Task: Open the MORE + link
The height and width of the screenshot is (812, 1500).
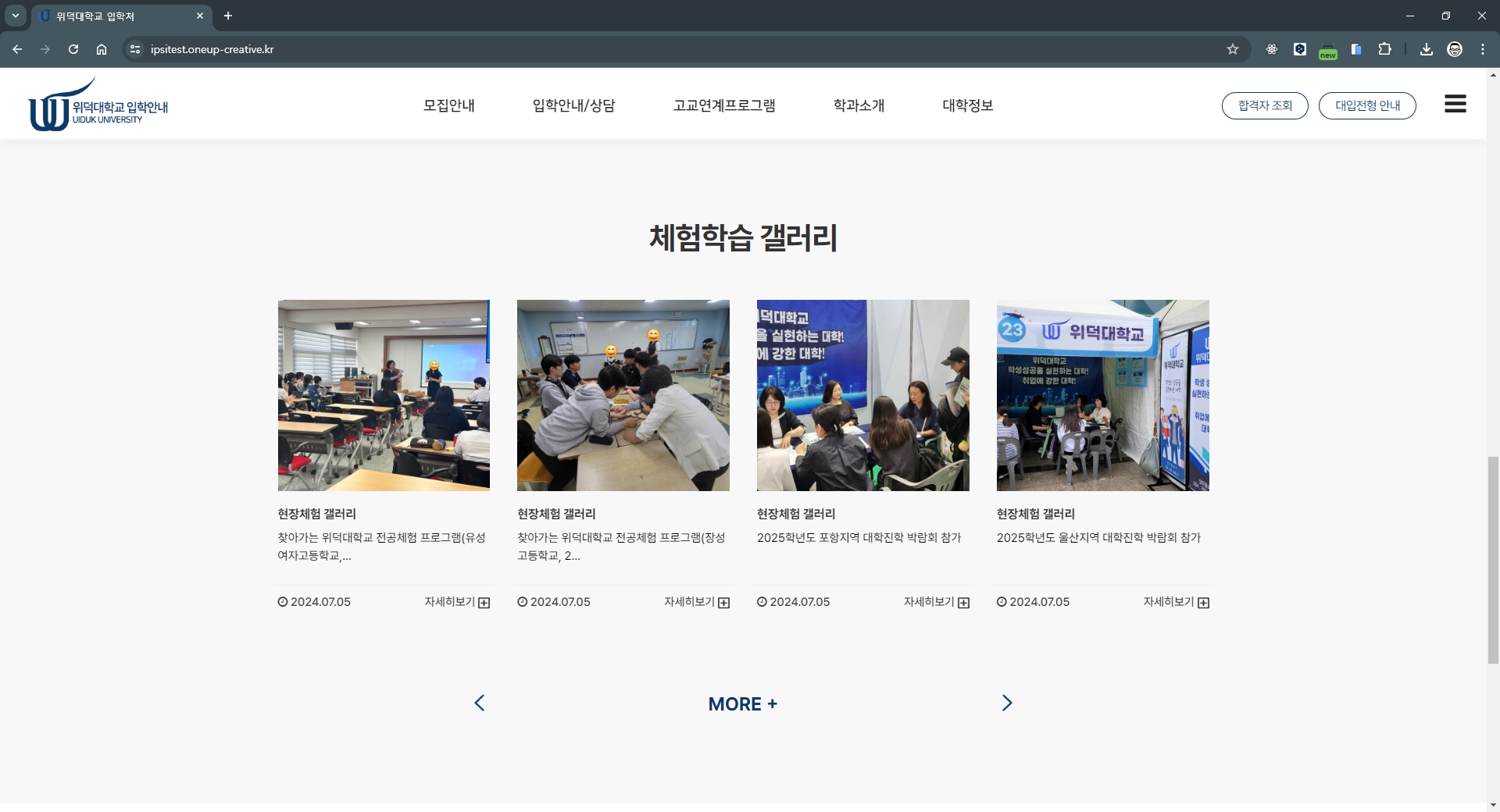Action: point(741,703)
